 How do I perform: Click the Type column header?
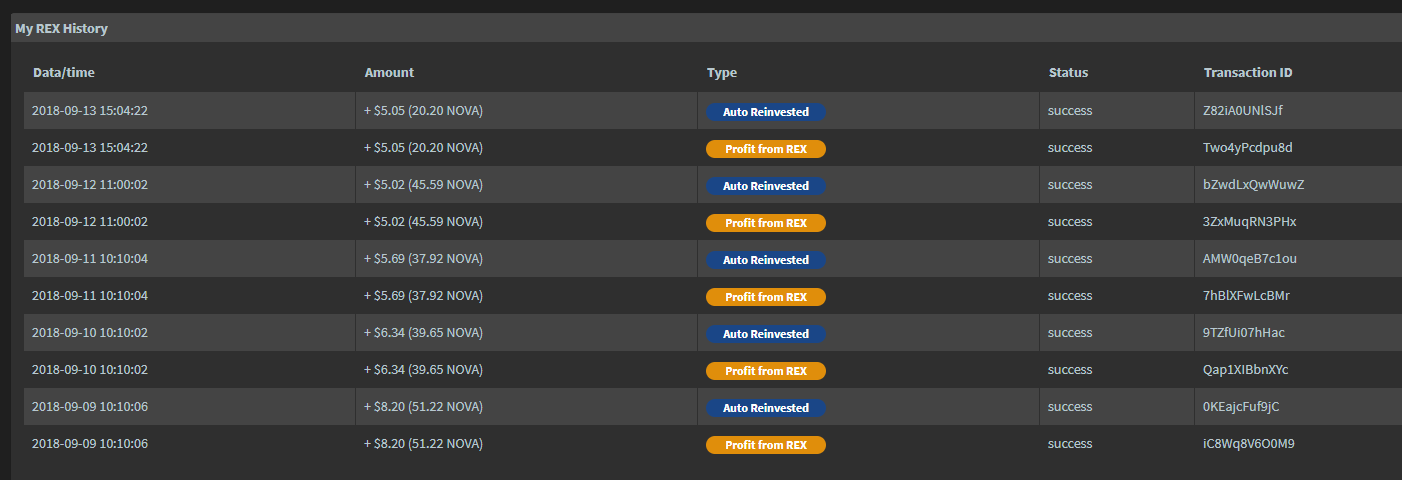721,73
